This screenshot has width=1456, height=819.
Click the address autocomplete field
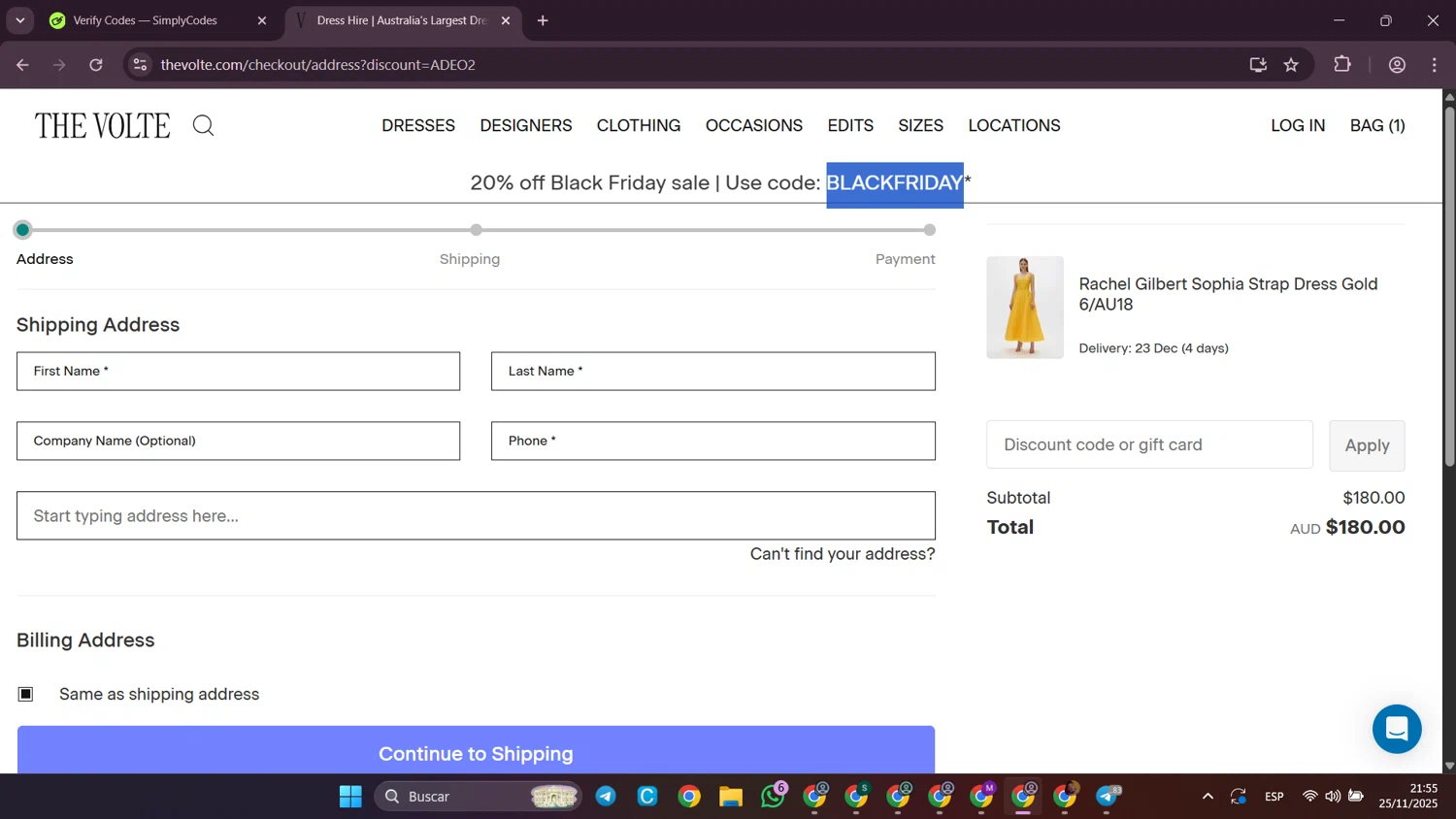coord(476,516)
